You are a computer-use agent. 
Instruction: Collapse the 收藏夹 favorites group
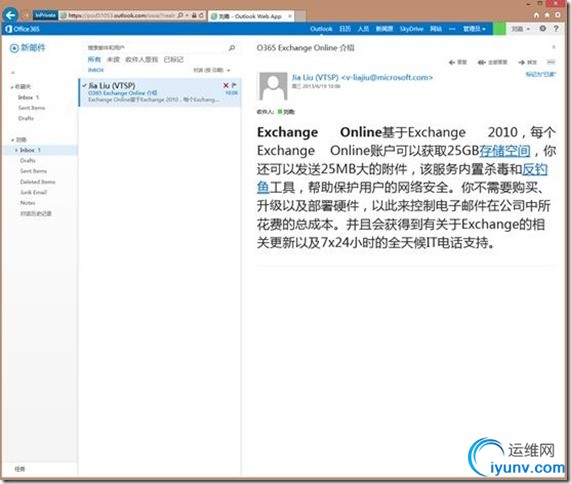tap(12, 87)
